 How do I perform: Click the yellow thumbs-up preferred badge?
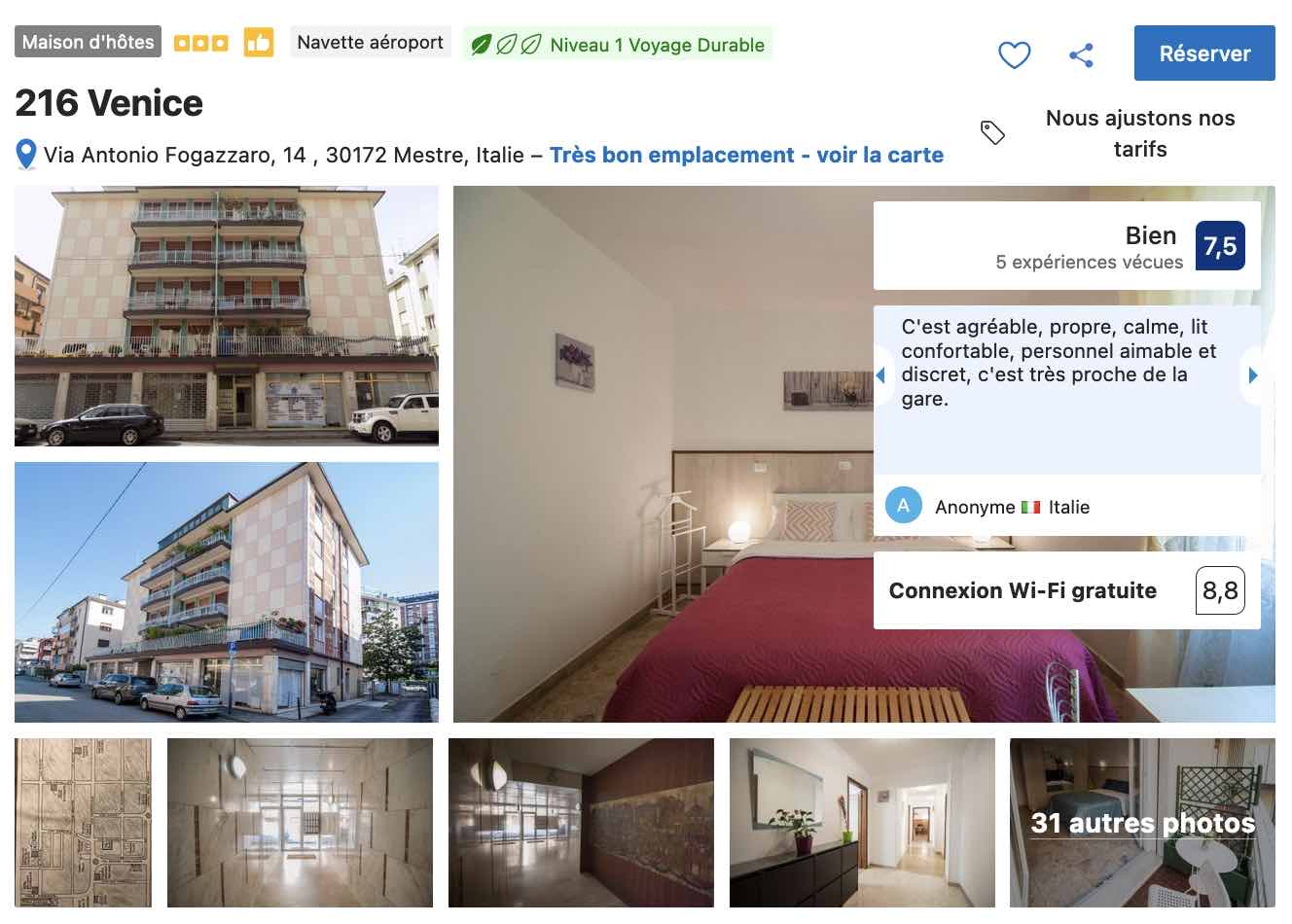258,43
